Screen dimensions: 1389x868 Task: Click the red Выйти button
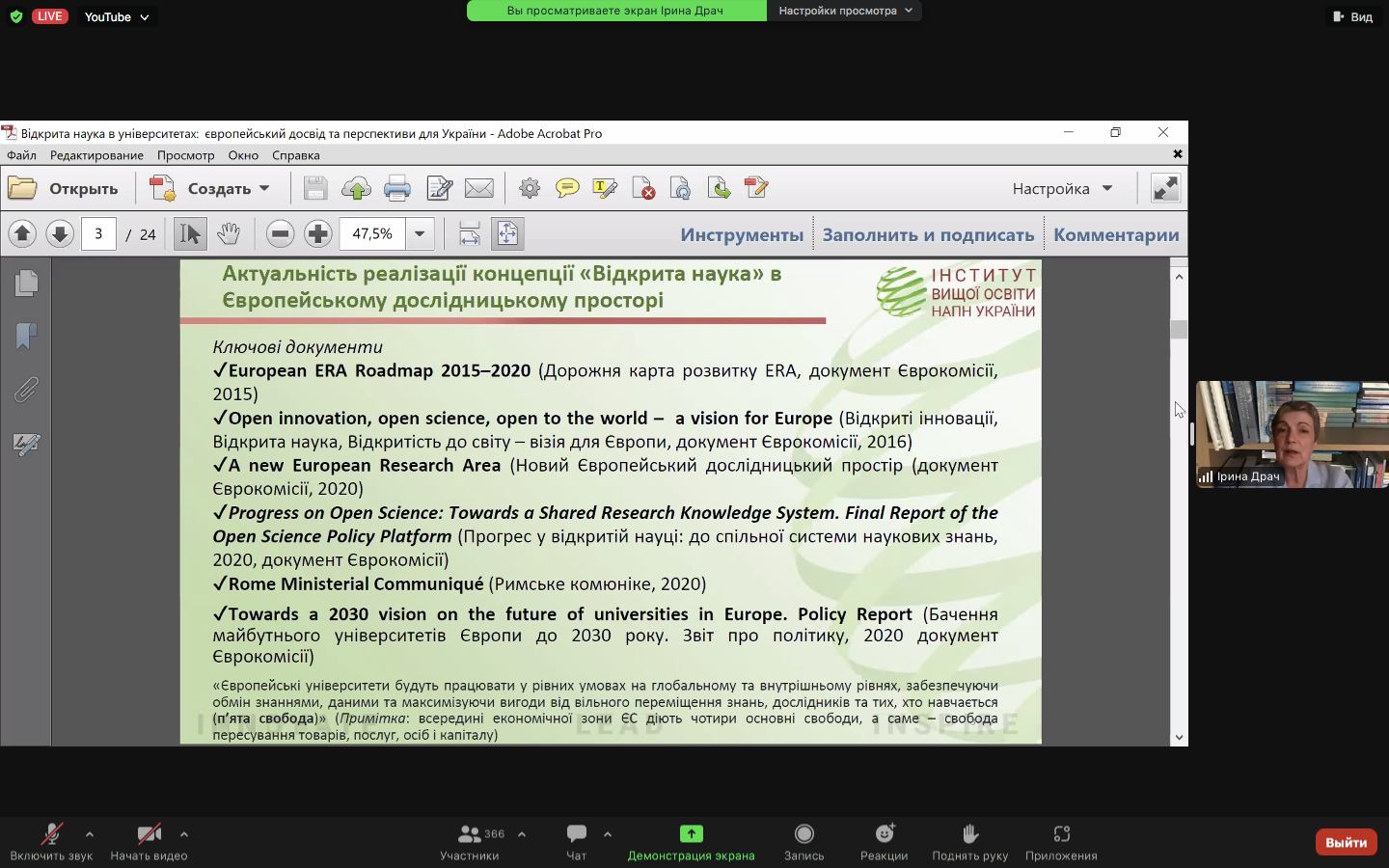coord(1346,842)
